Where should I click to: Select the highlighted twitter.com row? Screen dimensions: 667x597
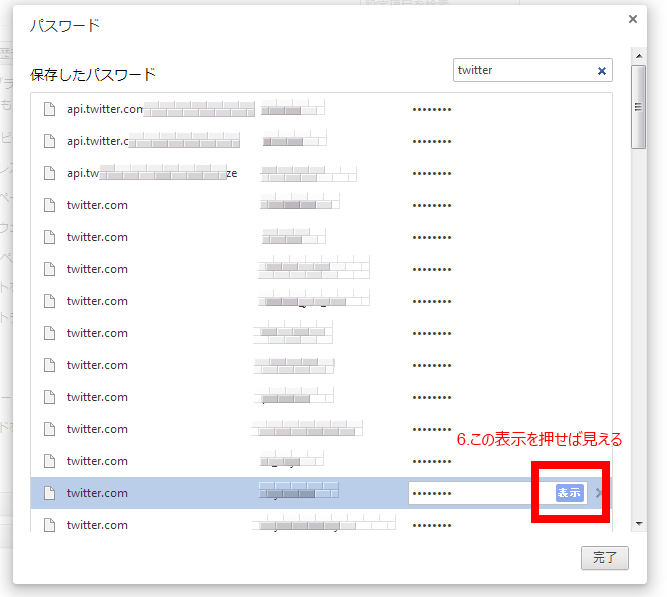point(321,493)
